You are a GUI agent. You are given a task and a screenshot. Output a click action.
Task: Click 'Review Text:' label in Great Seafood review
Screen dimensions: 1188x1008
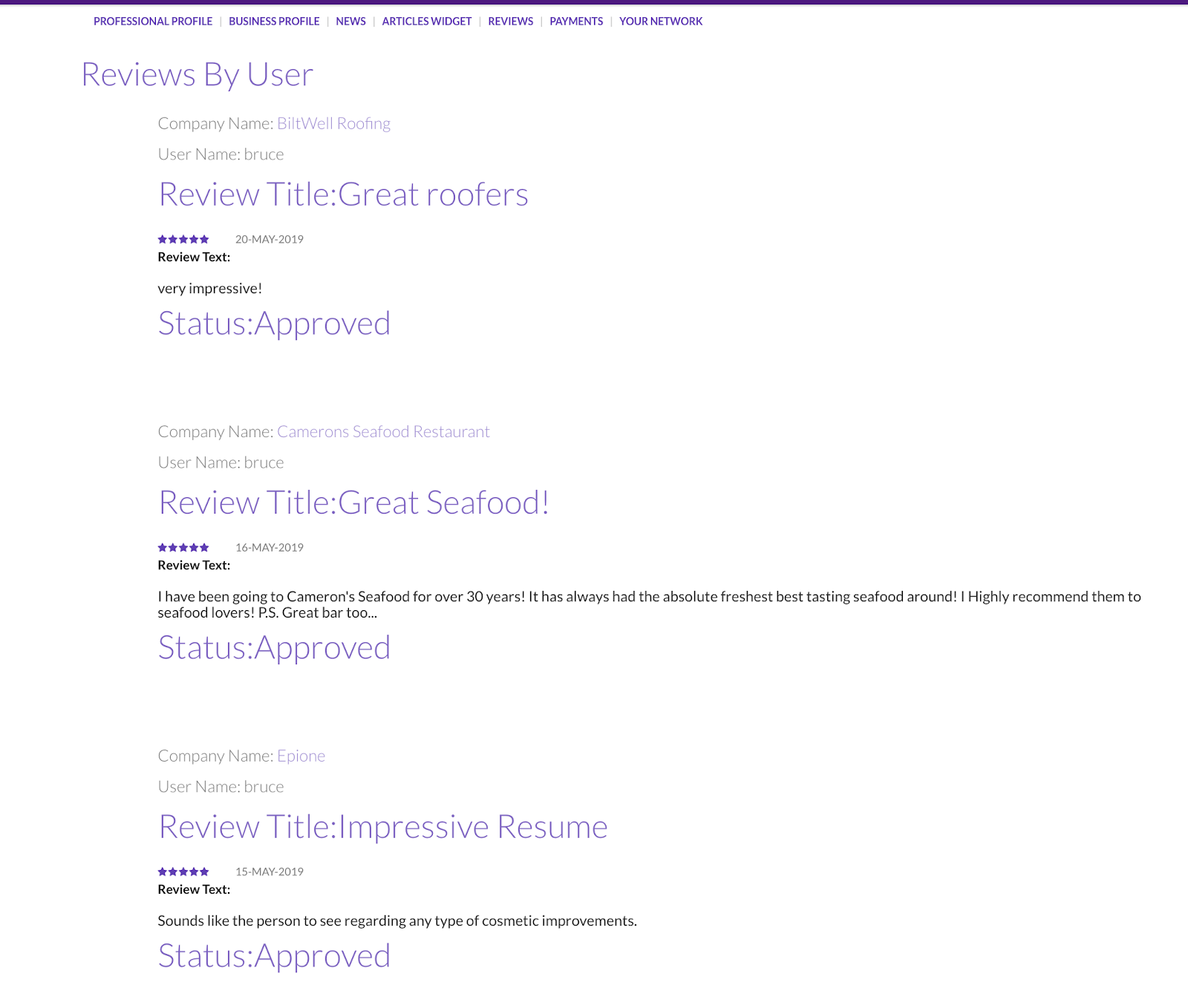pos(194,565)
